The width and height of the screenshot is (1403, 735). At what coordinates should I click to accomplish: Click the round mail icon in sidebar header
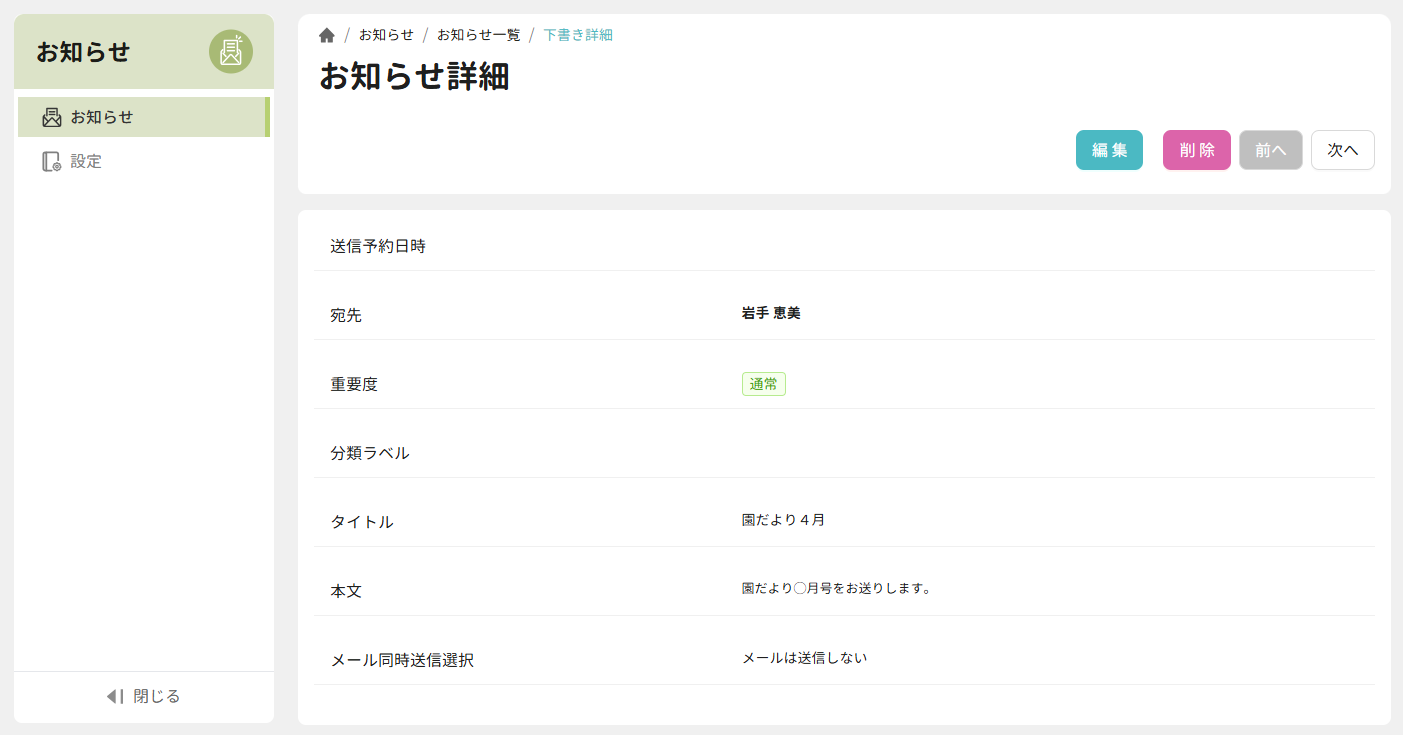coord(231,52)
